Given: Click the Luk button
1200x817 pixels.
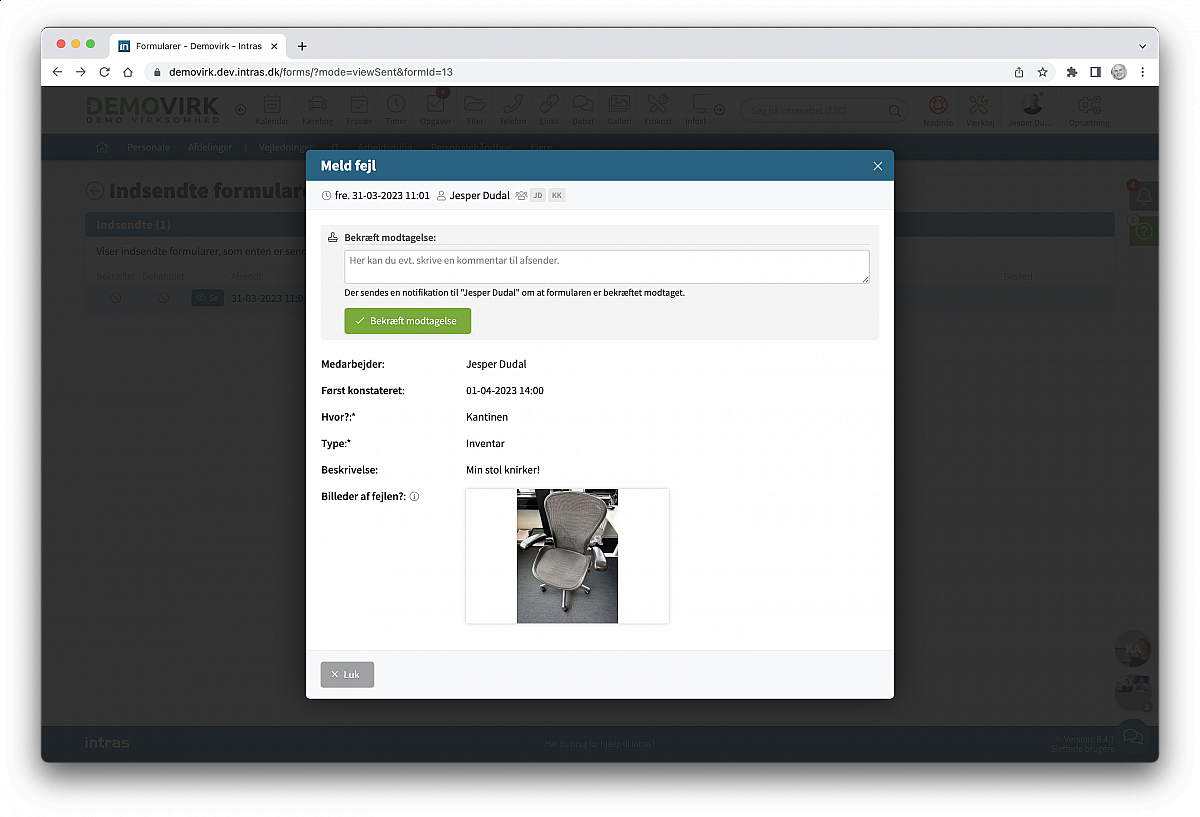Looking at the screenshot, I should [x=347, y=674].
